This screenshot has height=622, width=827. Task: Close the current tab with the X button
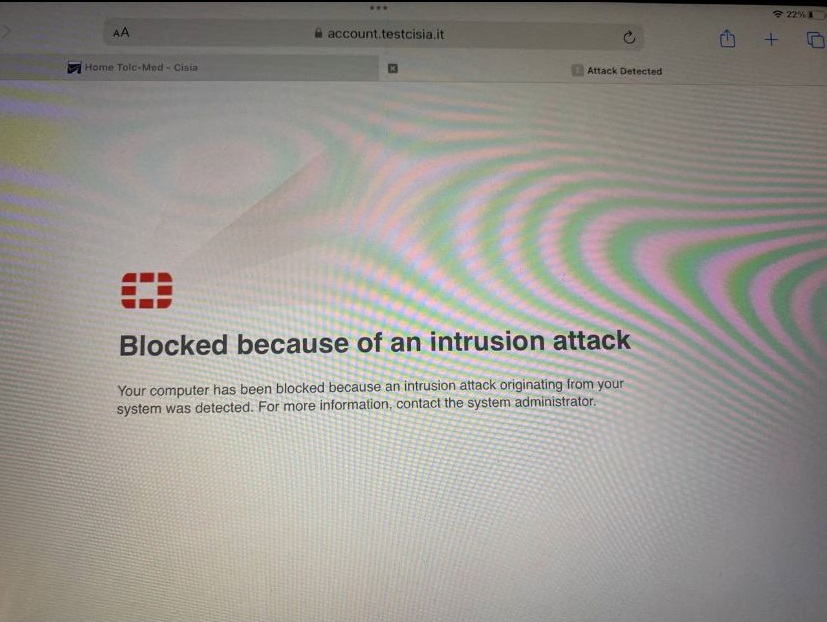pos(393,69)
